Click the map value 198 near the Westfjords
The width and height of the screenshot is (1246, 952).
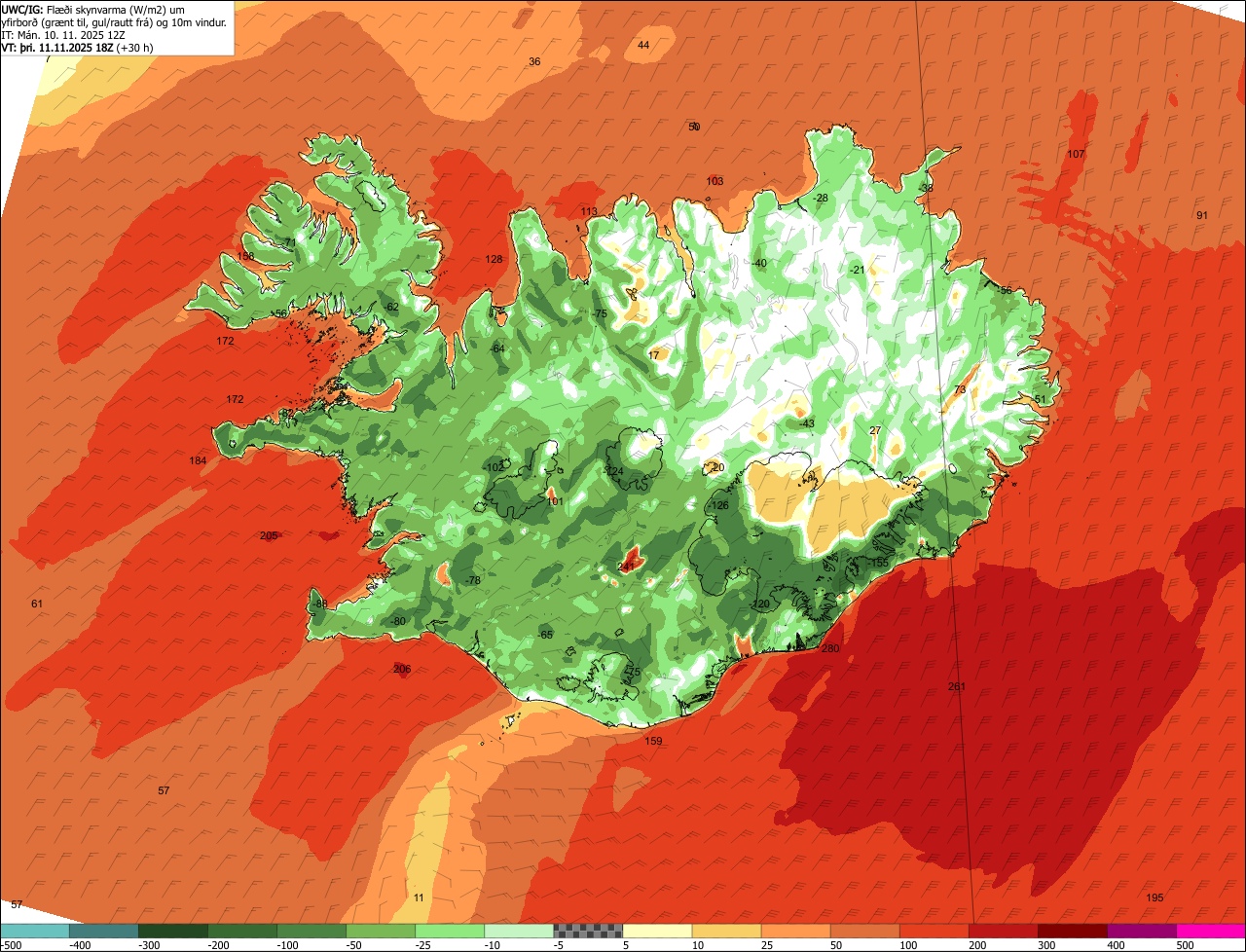(x=245, y=256)
